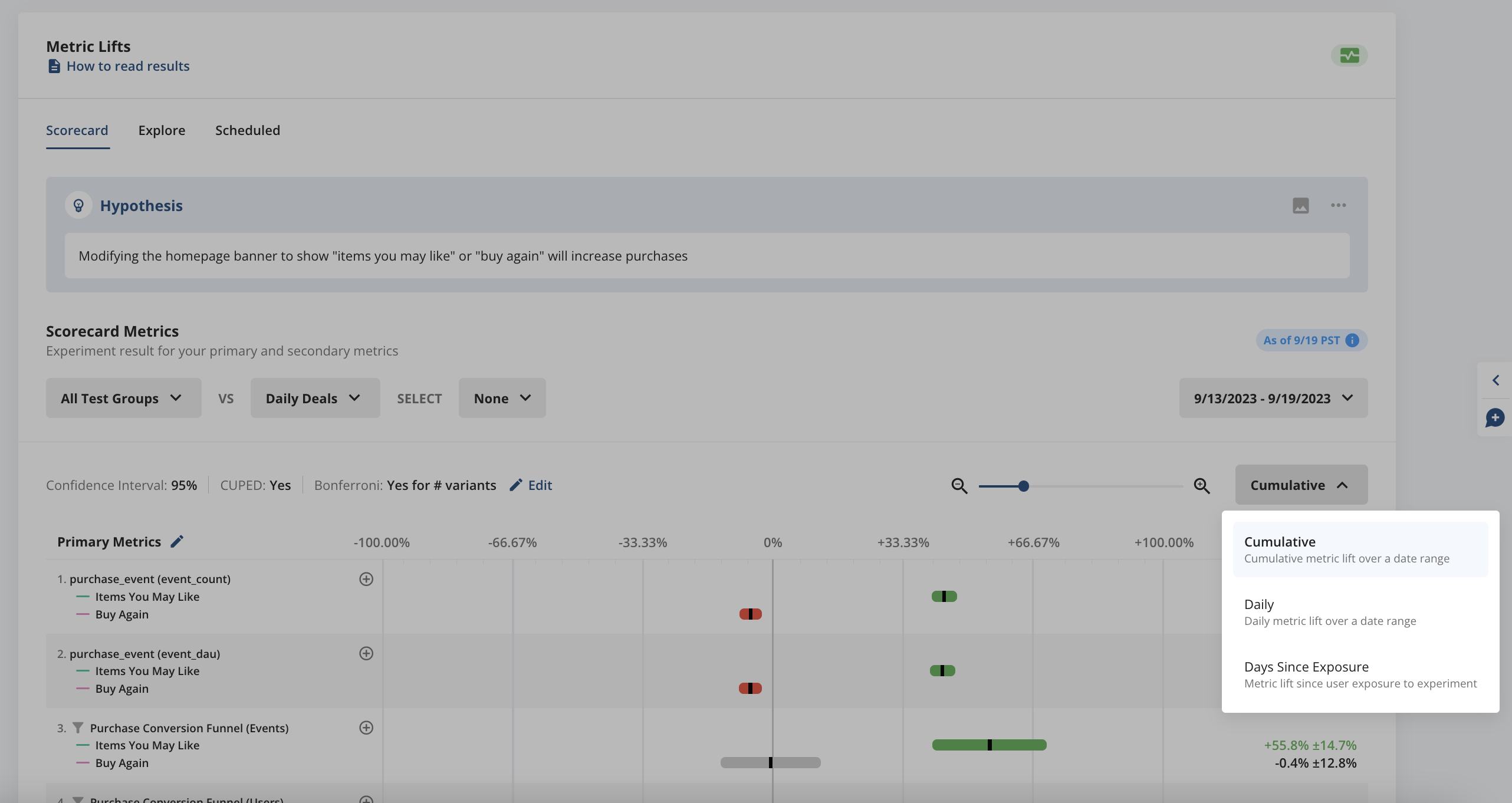Click Buy Again under purchase_event (event_dau)
This screenshot has height=803, width=1512.
coord(122,689)
